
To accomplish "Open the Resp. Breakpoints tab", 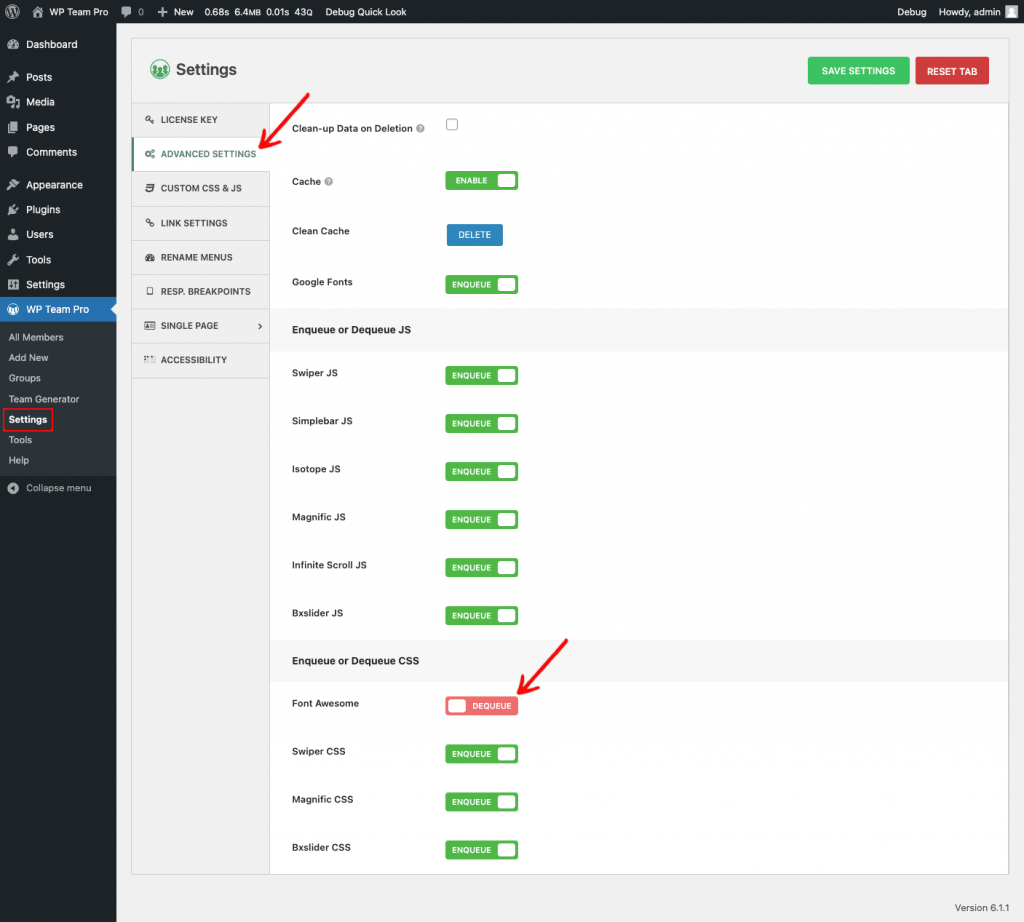I will (x=200, y=291).
